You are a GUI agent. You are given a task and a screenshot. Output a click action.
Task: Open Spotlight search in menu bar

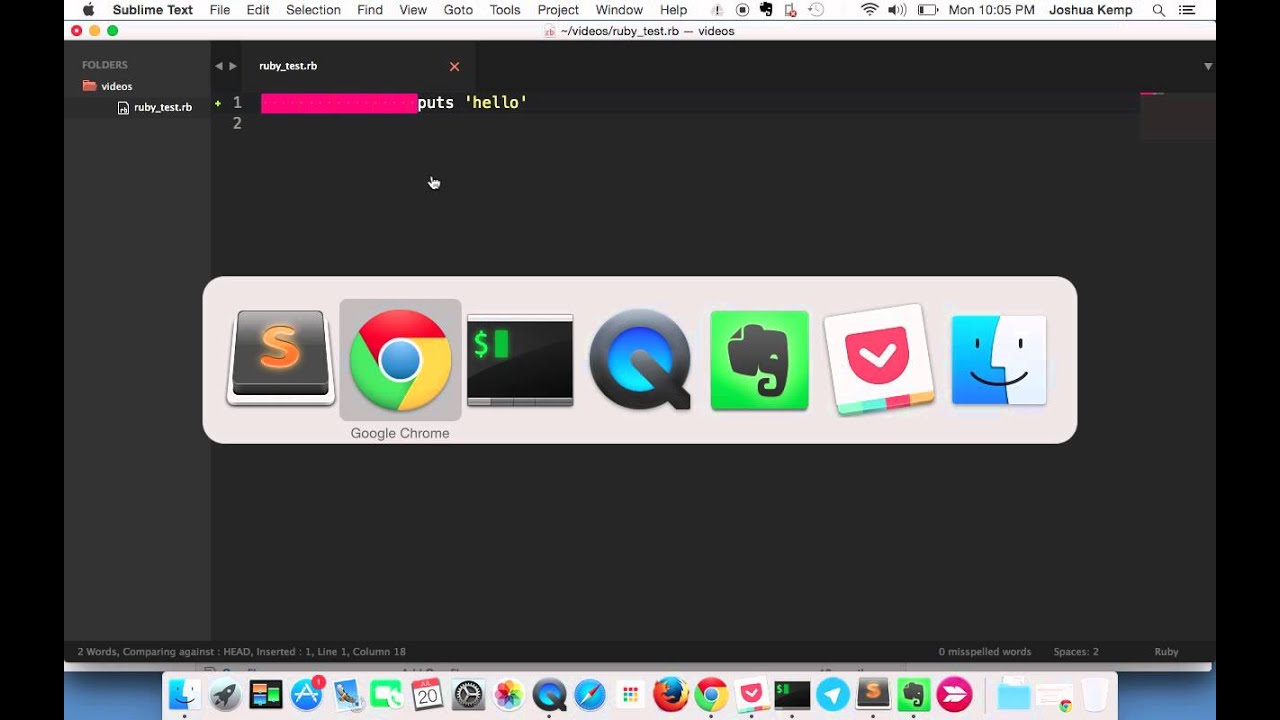1159,10
